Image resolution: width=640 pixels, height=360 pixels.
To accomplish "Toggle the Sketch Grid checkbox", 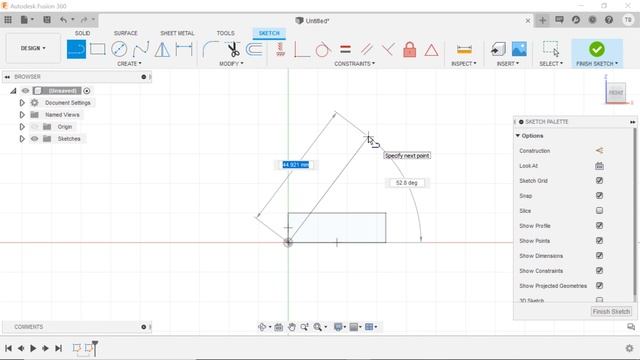I will click(599, 180).
